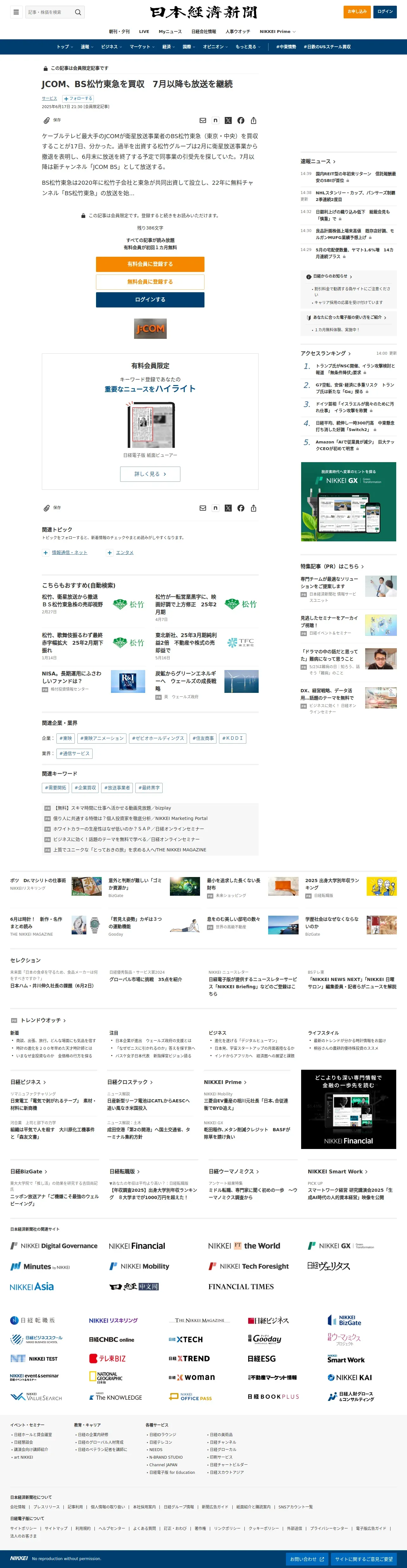Click the 詳しく見る button

[150, 474]
